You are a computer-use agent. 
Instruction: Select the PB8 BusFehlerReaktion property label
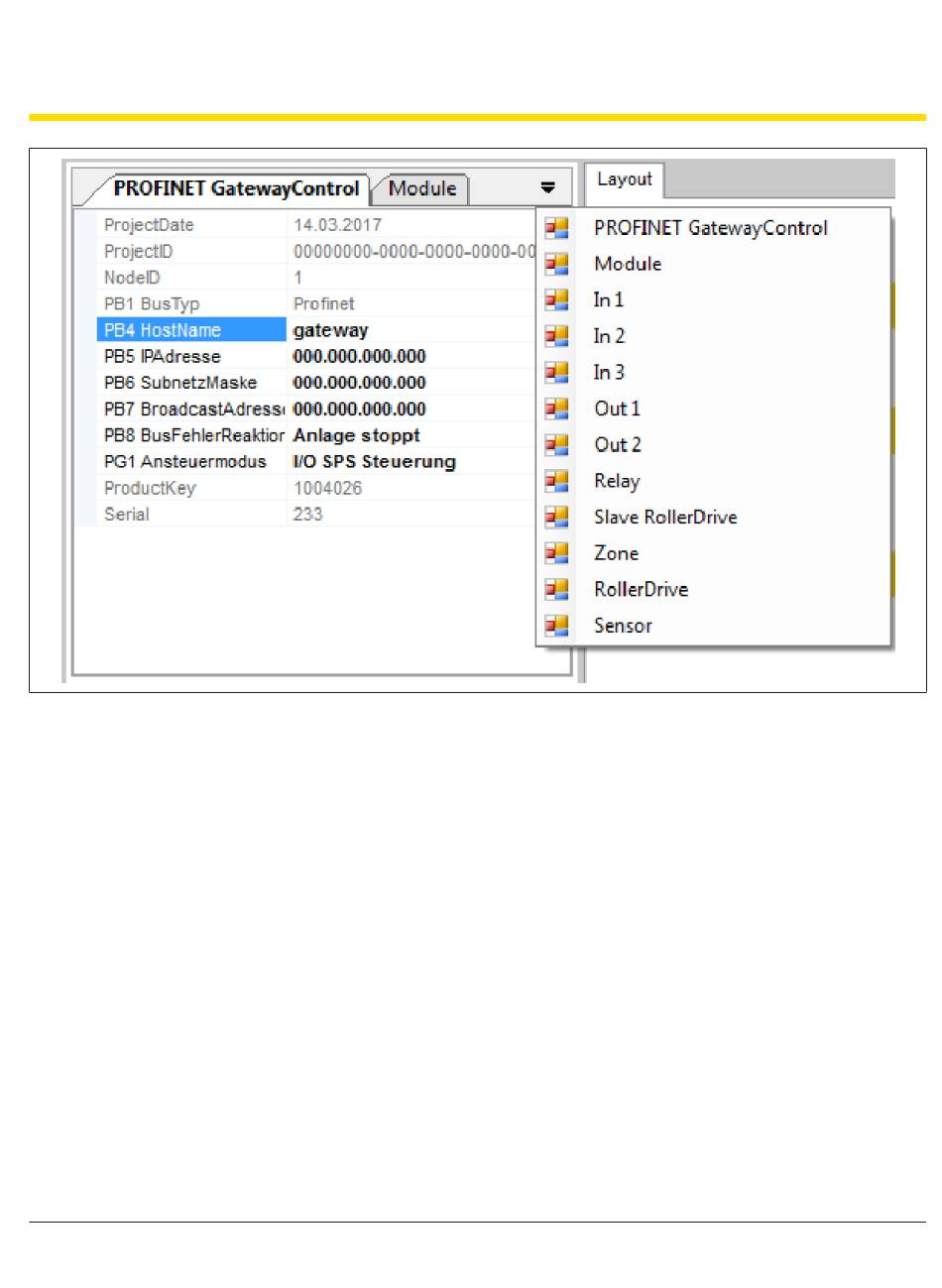point(194,435)
